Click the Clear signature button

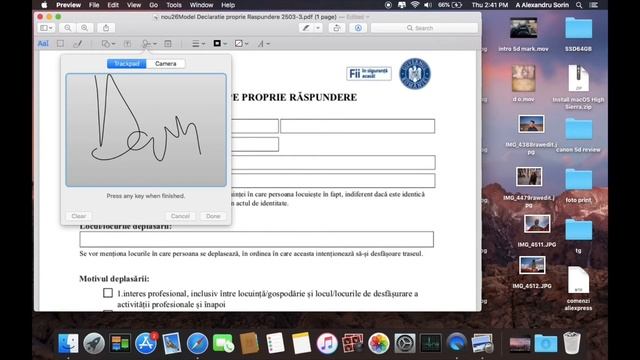pyautogui.click(x=79, y=216)
